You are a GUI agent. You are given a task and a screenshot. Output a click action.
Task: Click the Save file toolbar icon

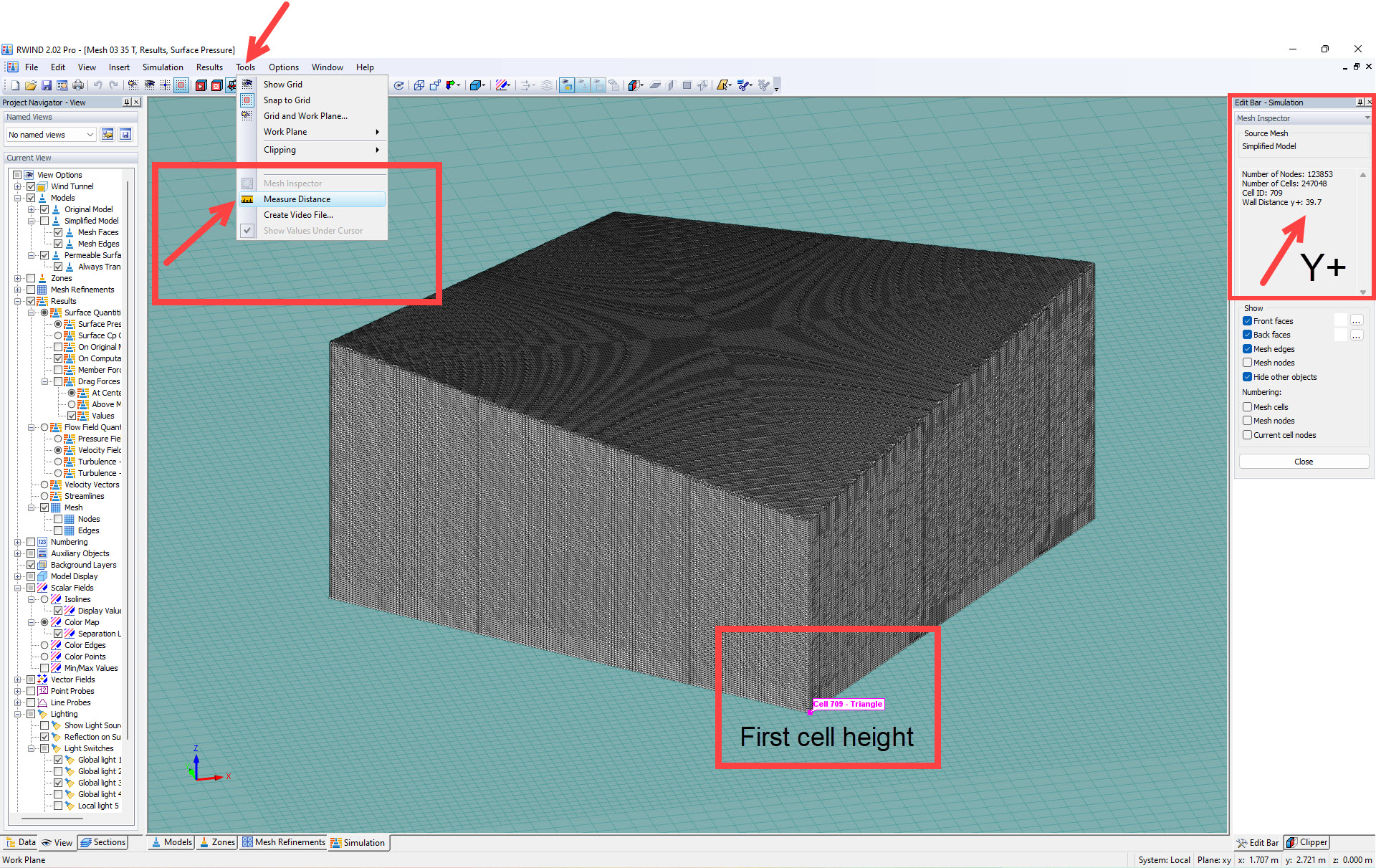coord(47,85)
